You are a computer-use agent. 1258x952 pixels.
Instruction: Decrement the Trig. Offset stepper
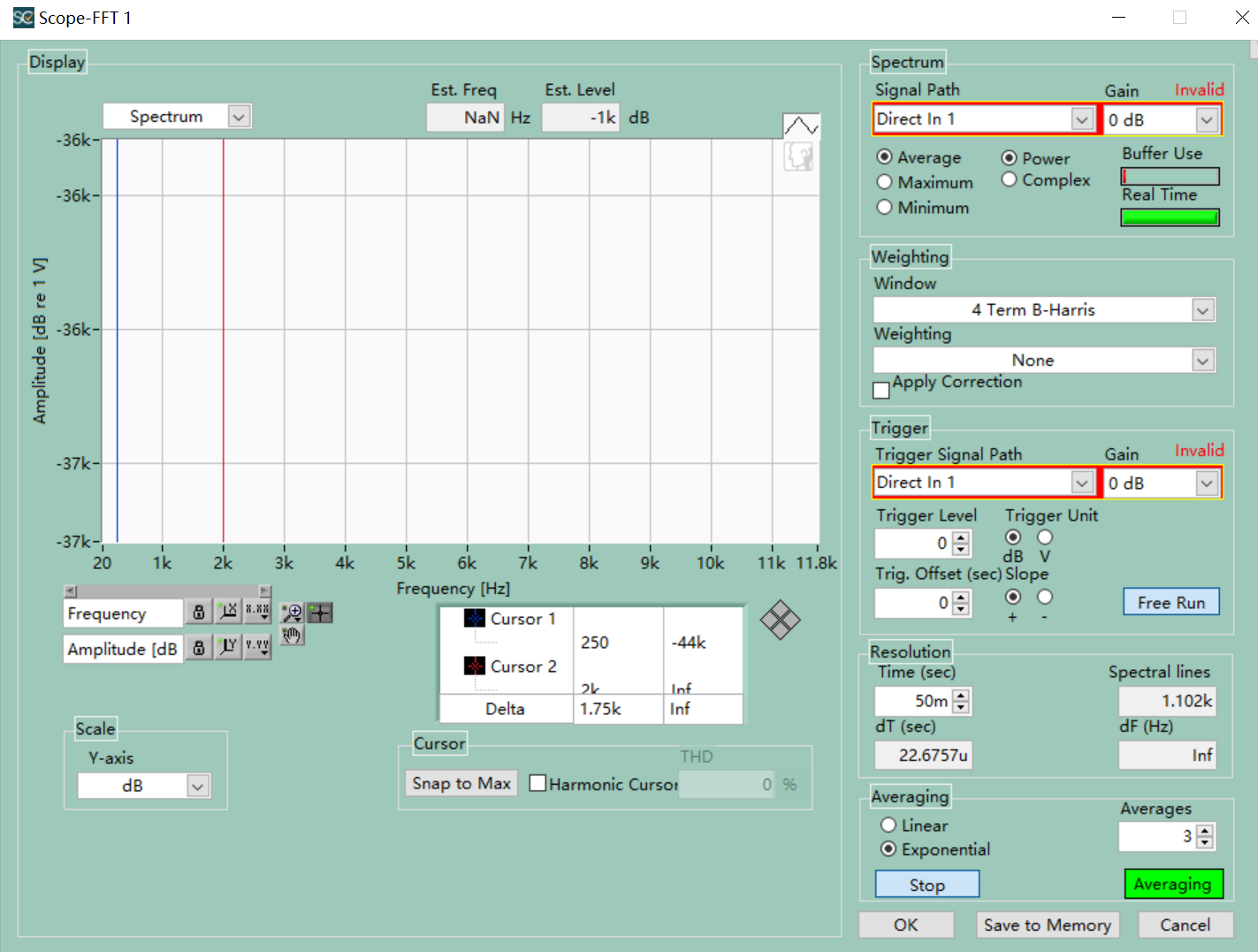click(962, 609)
